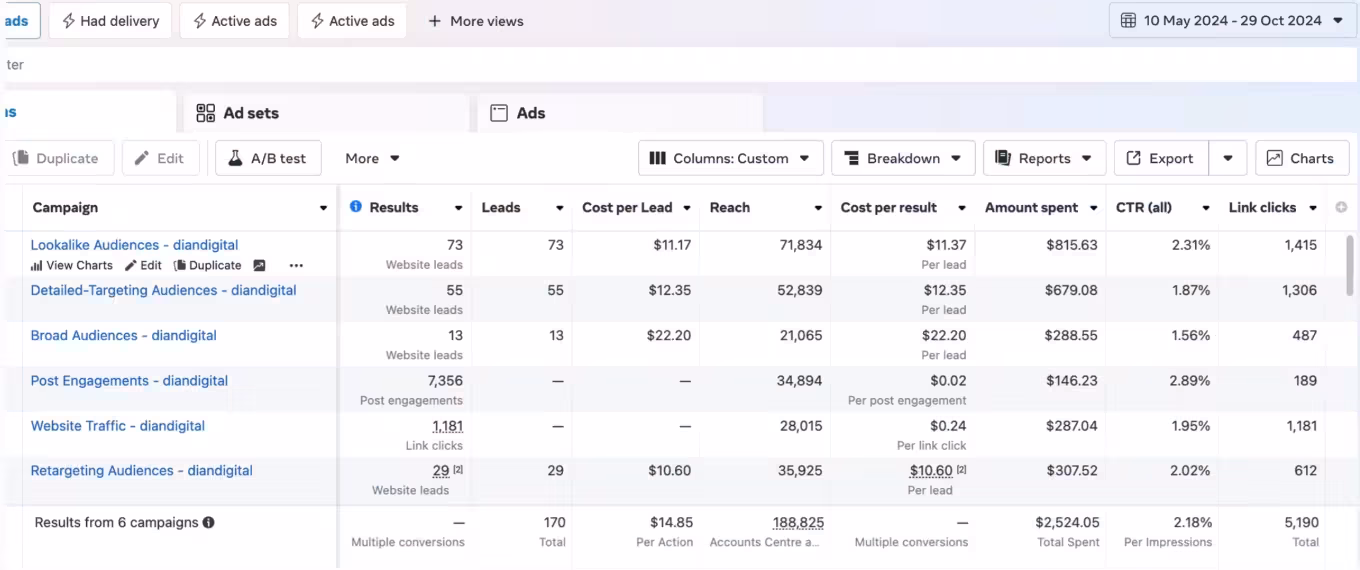Open the date range 10 May 2024 - 29 Oct 2024
Viewport: 1360px width, 570px height.
(x=1232, y=20)
